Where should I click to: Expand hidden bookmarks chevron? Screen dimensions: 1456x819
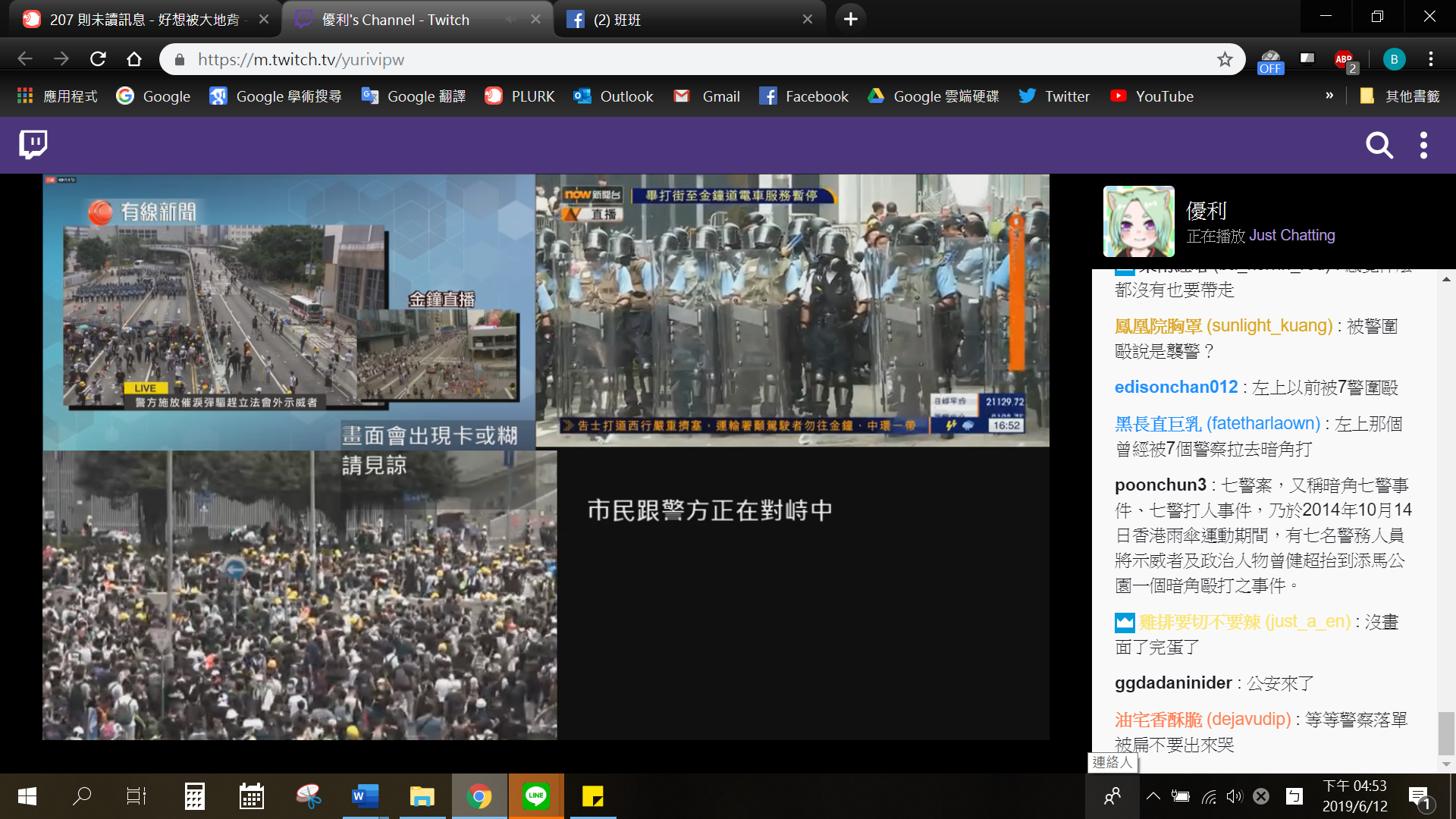1329,96
